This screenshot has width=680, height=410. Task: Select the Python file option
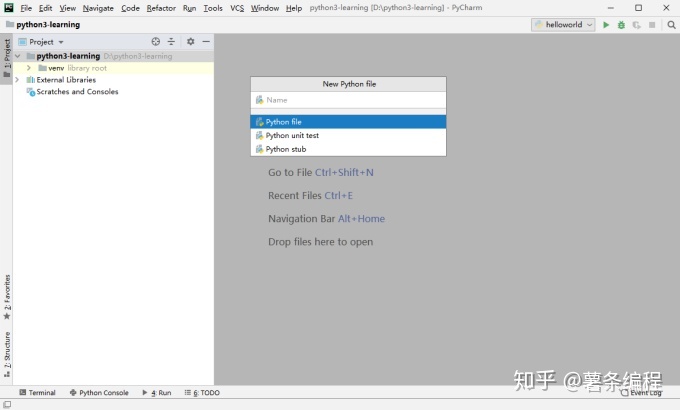(348, 122)
